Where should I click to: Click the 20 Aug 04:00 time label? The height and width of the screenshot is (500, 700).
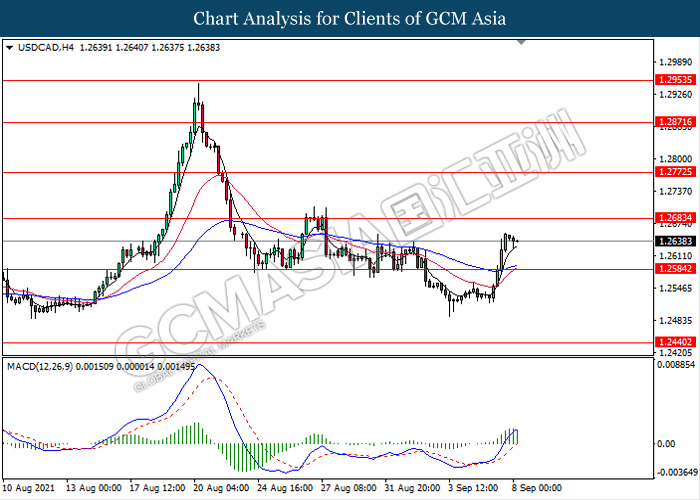click(221, 488)
